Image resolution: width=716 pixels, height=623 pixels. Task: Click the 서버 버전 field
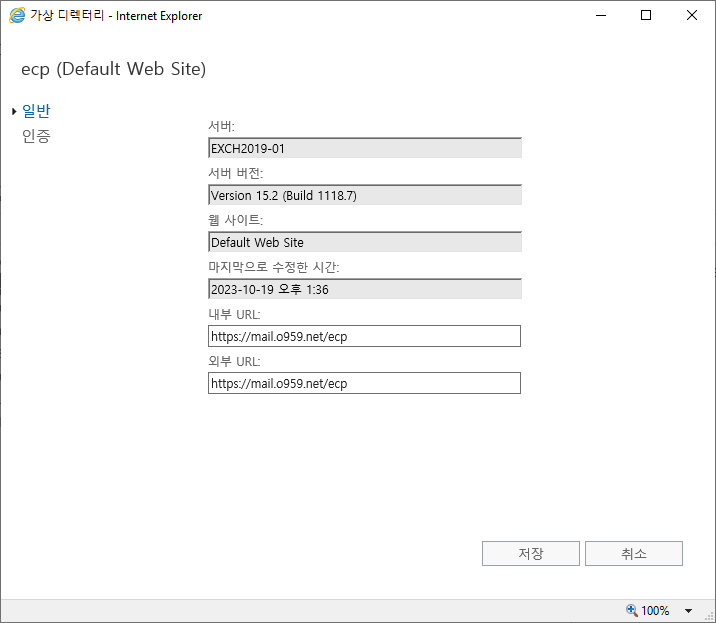(x=365, y=195)
